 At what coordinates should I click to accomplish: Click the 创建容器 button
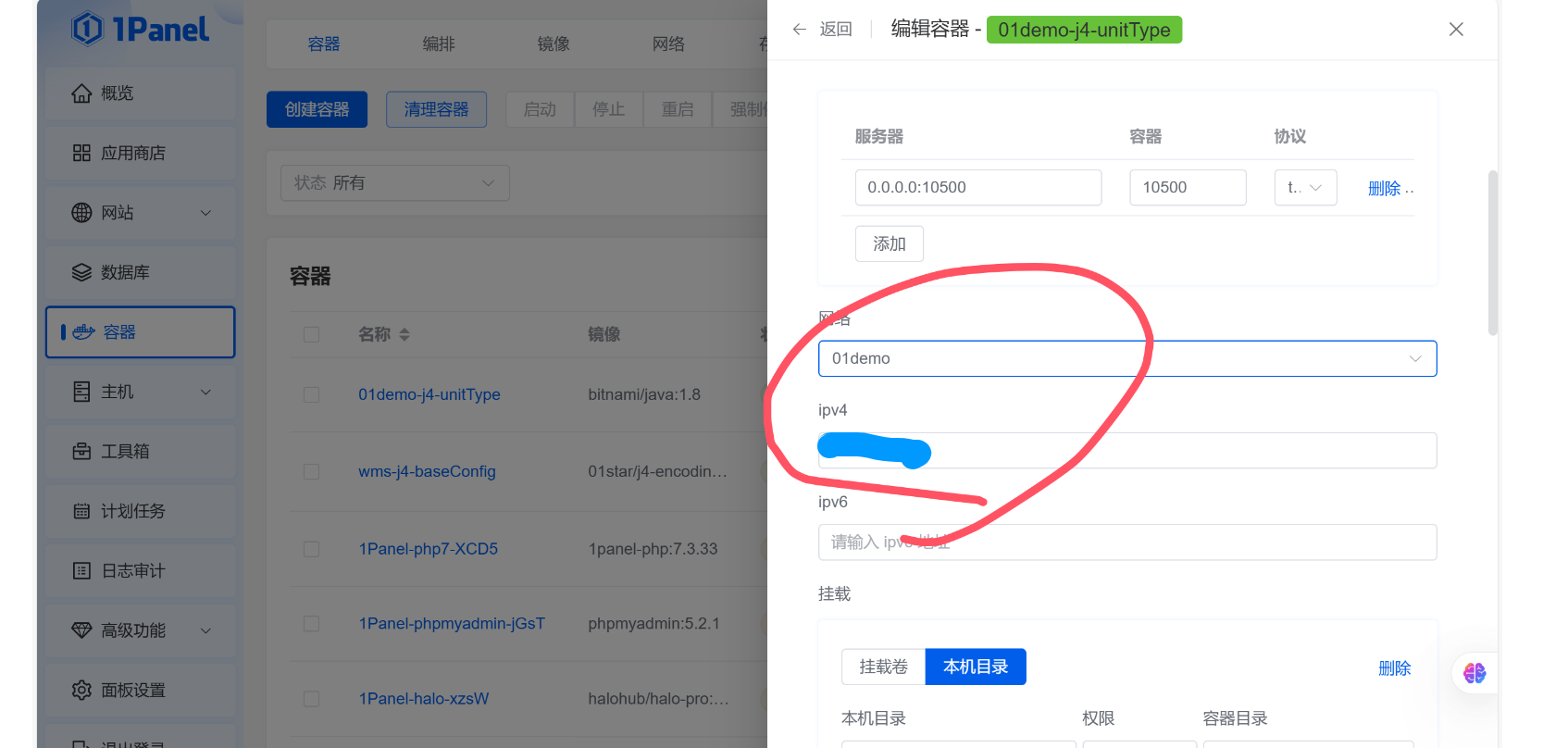coord(317,109)
